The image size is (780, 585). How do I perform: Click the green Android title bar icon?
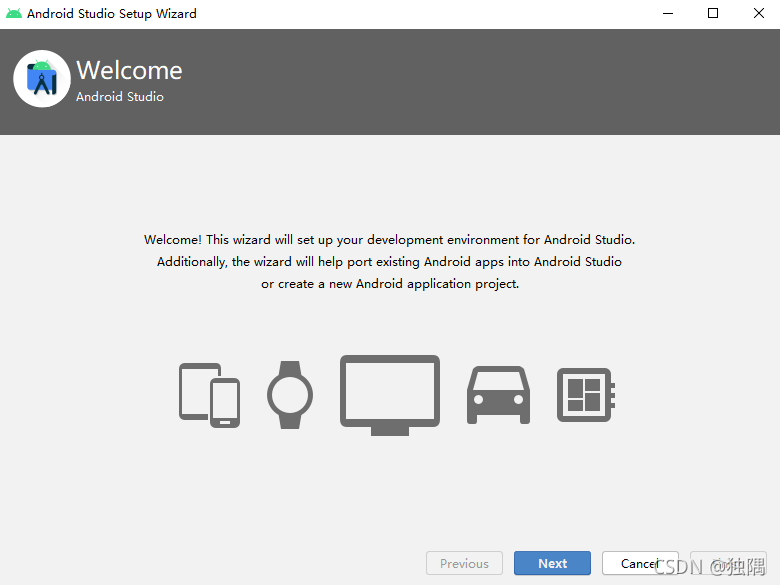tap(14, 13)
